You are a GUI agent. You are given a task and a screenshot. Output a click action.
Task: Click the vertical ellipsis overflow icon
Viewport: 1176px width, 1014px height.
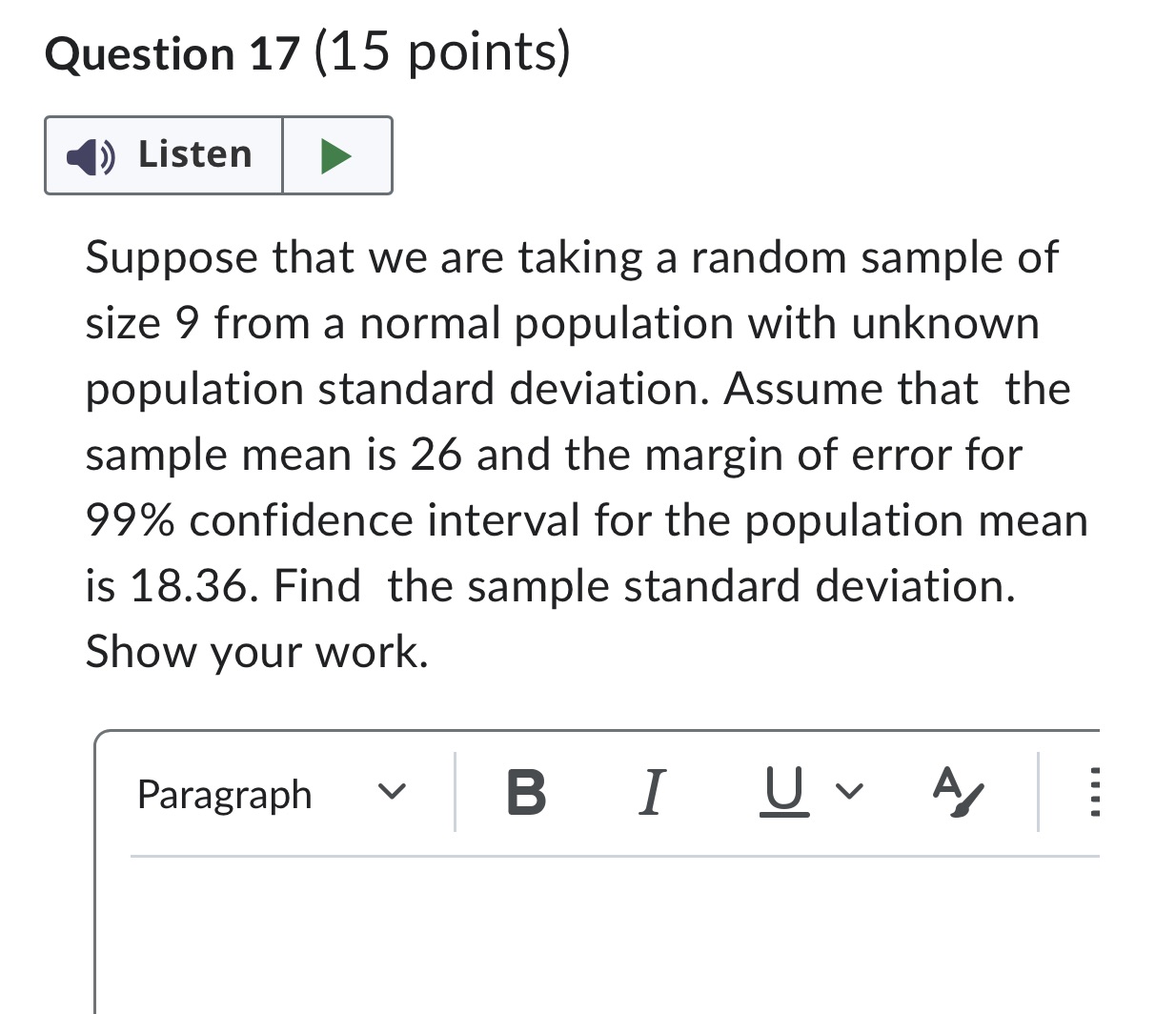1094,794
